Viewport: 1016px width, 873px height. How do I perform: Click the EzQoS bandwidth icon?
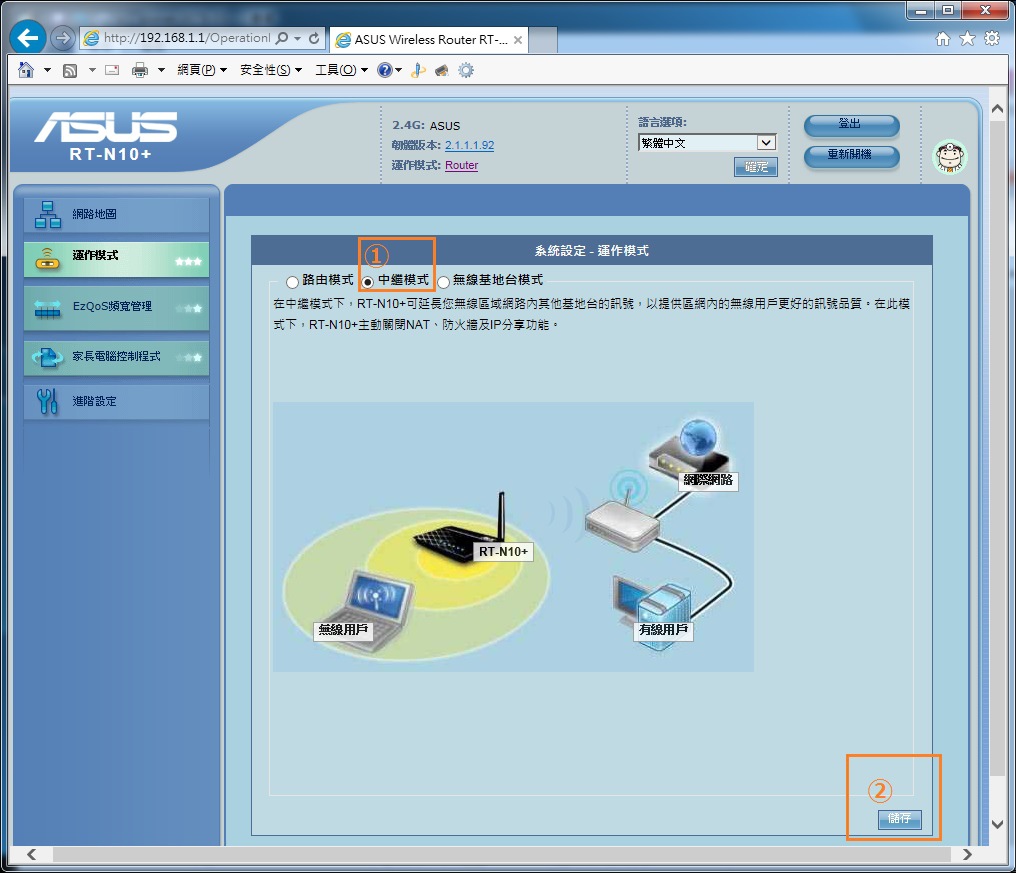pos(47,308)
